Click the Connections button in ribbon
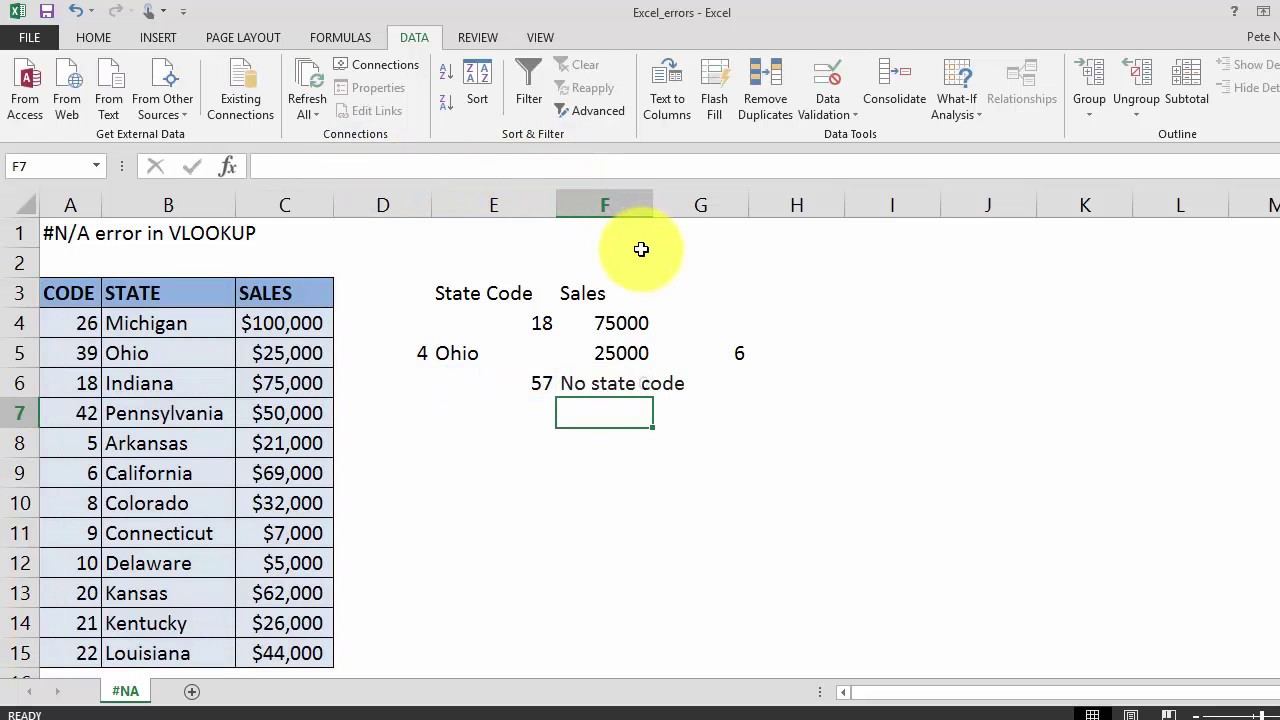This screenshot has width=1280, height=720. [x=376, y=65]
